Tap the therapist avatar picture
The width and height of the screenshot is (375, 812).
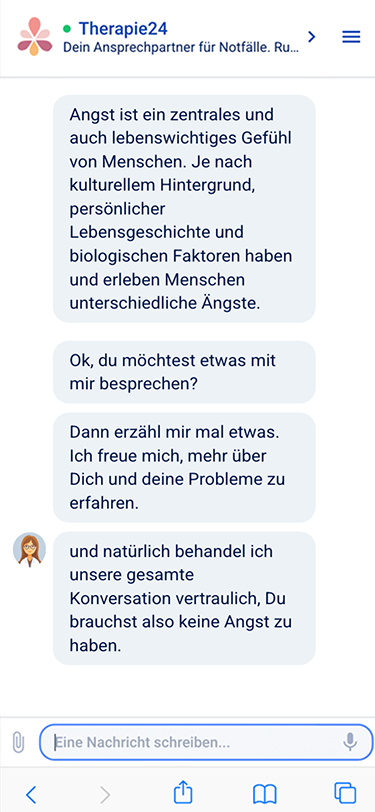[29, 549]
